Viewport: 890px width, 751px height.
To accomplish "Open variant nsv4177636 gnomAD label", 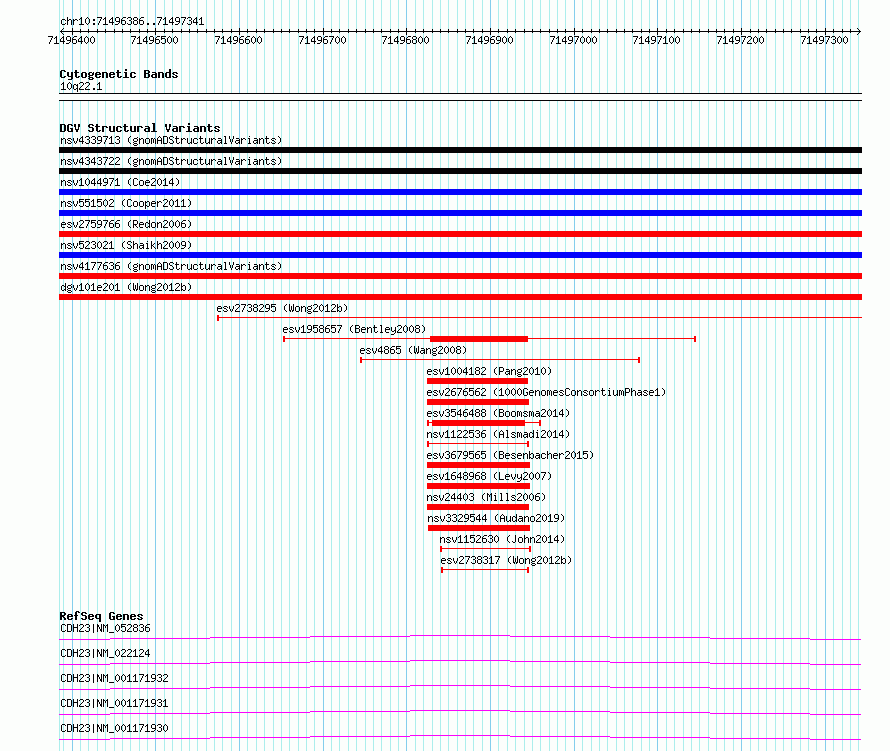I will [x=171, y=266].
